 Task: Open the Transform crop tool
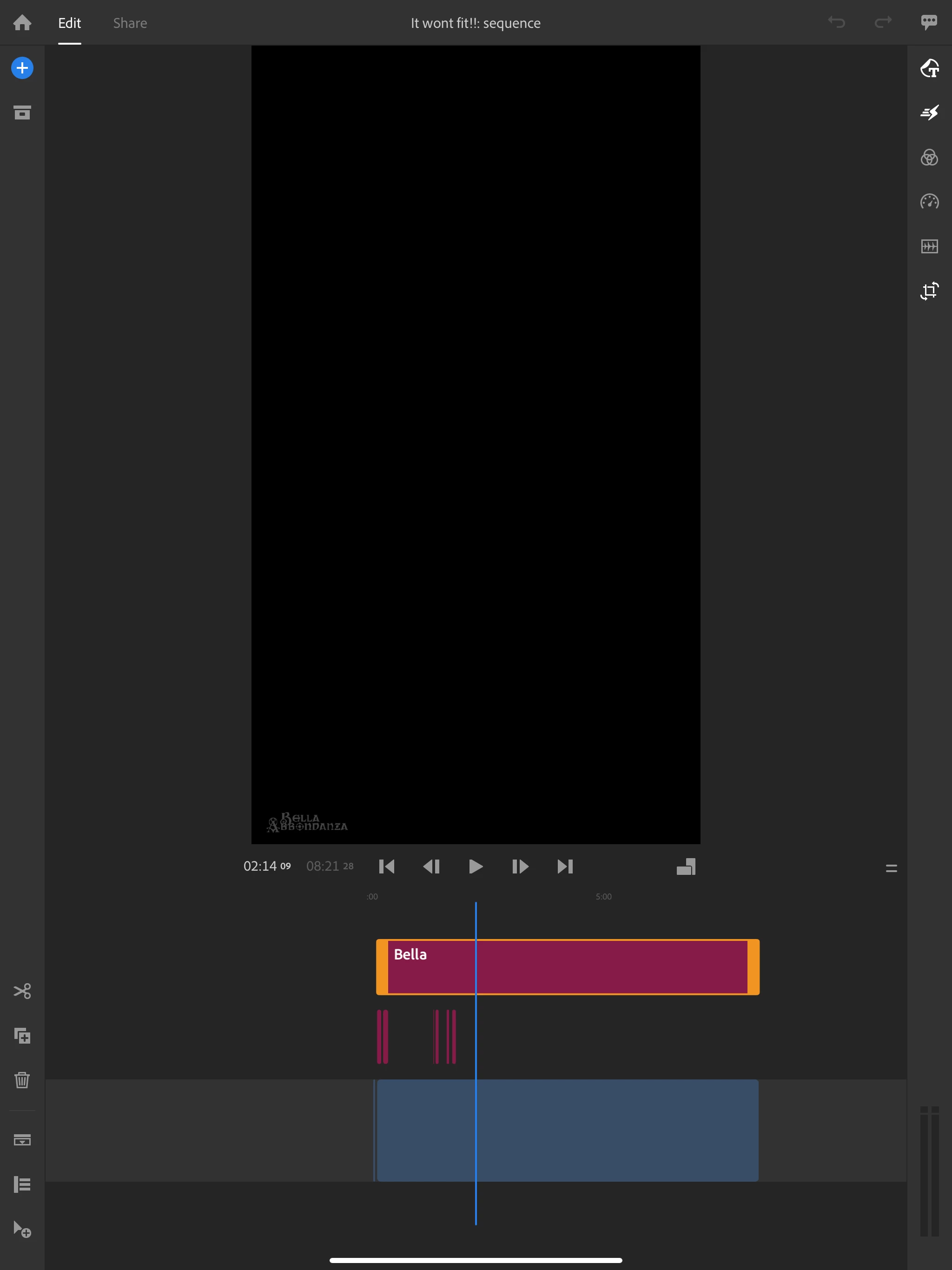[929, 291]
